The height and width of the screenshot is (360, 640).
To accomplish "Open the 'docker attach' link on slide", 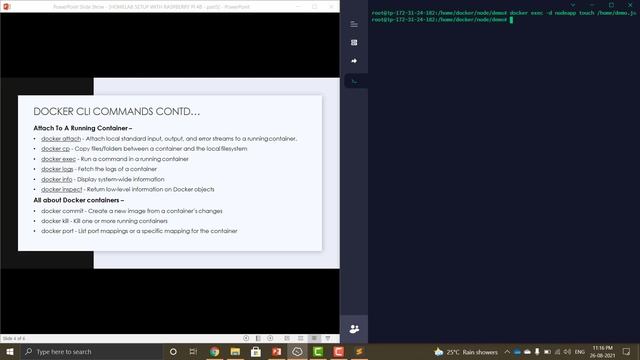I will [x=61, y=139].
